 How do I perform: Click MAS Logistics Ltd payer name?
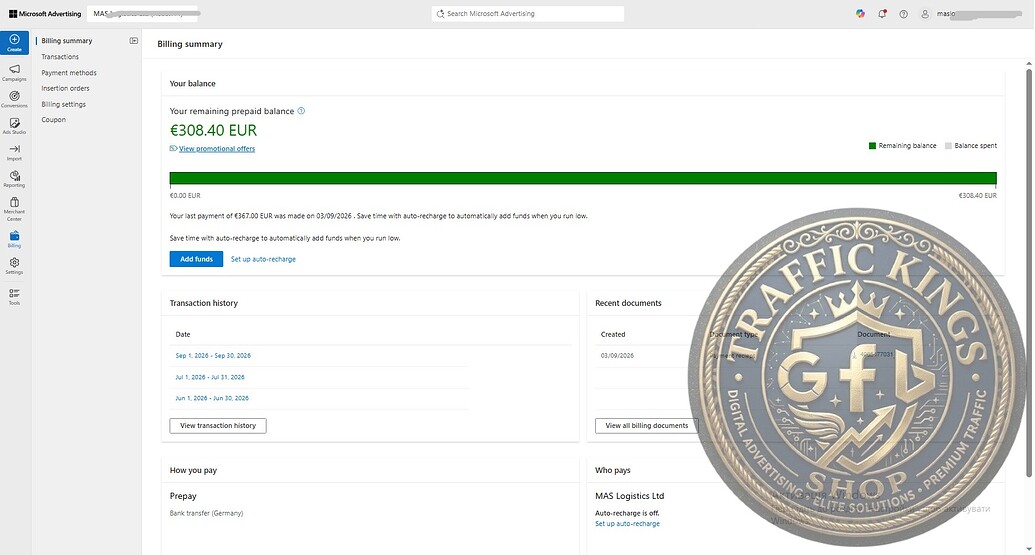629,496
